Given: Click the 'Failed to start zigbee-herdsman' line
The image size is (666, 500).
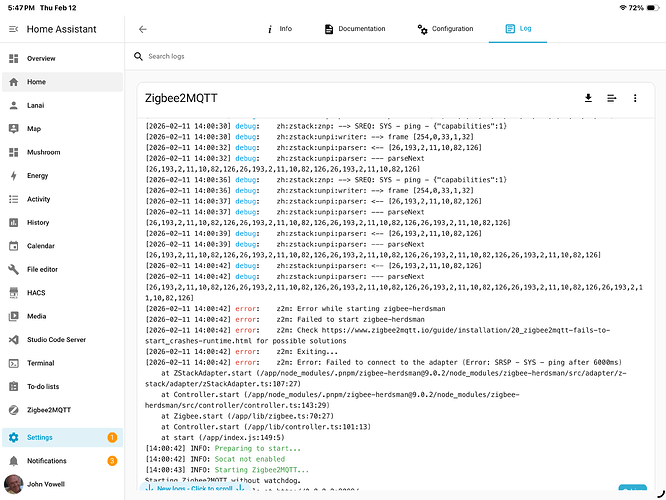Looking at the screenshot, I should [x=285, y=319].
